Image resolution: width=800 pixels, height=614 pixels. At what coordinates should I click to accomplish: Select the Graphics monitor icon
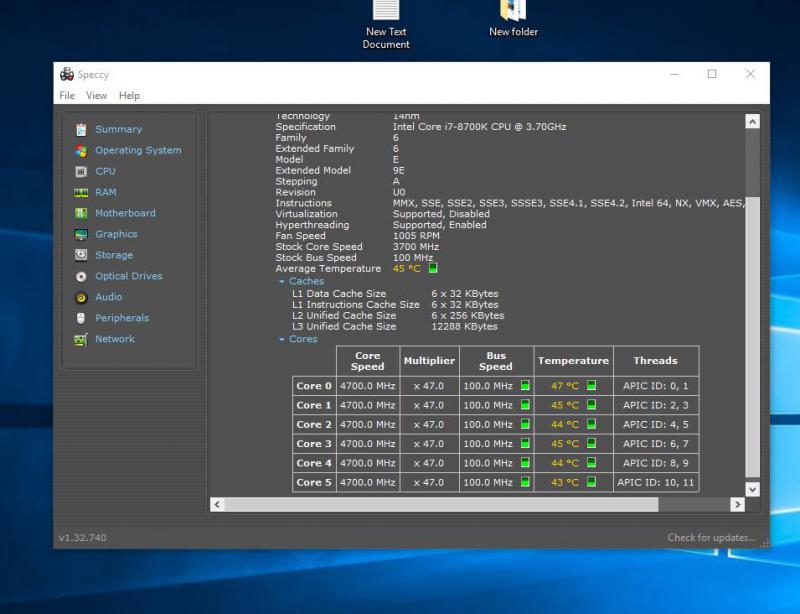pyautogui.click(x=81, y=235)
